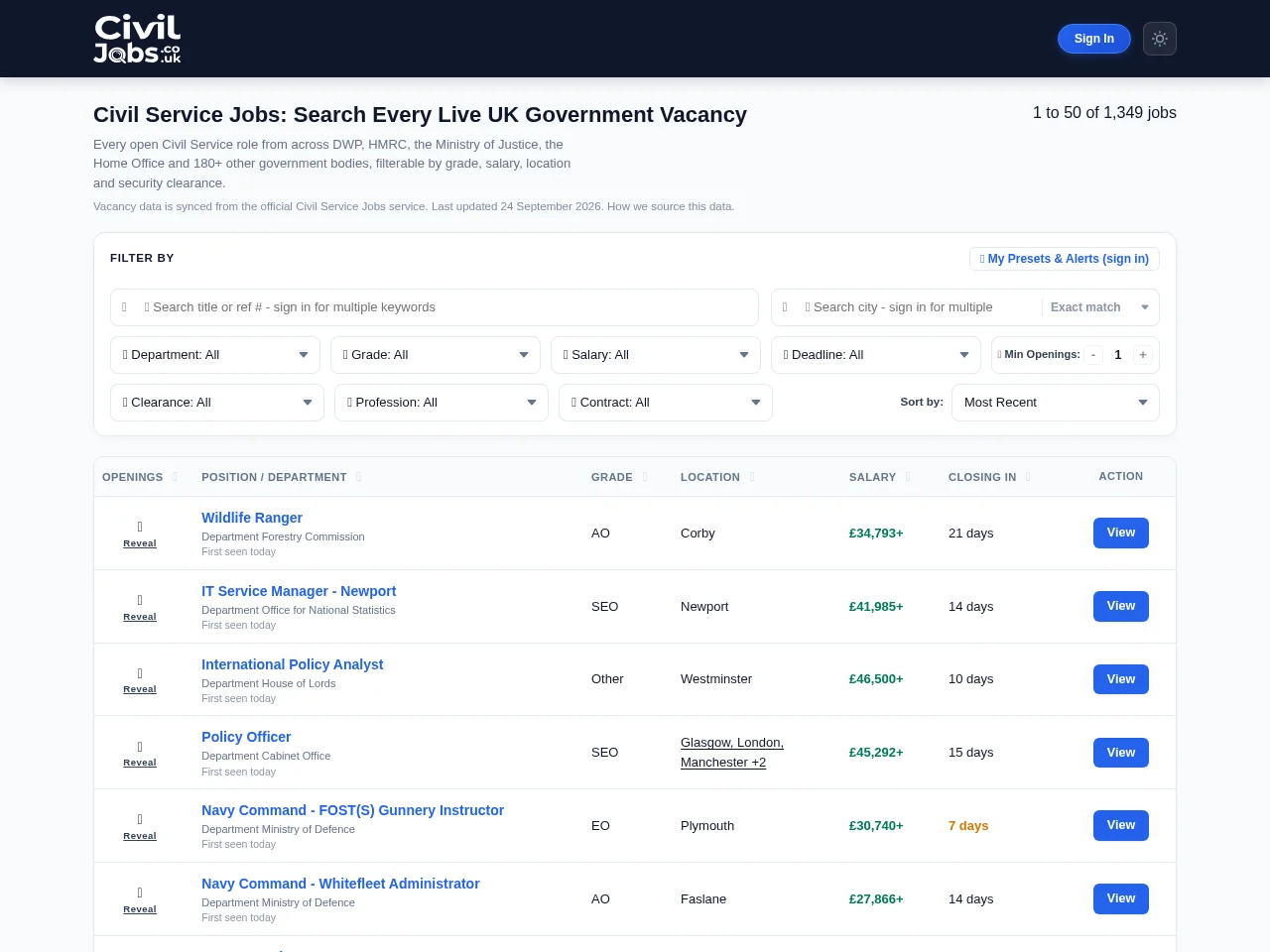Open the Wildlife Ranger title link
Screen dimensions: 1270x952
[x=252, y=518]
